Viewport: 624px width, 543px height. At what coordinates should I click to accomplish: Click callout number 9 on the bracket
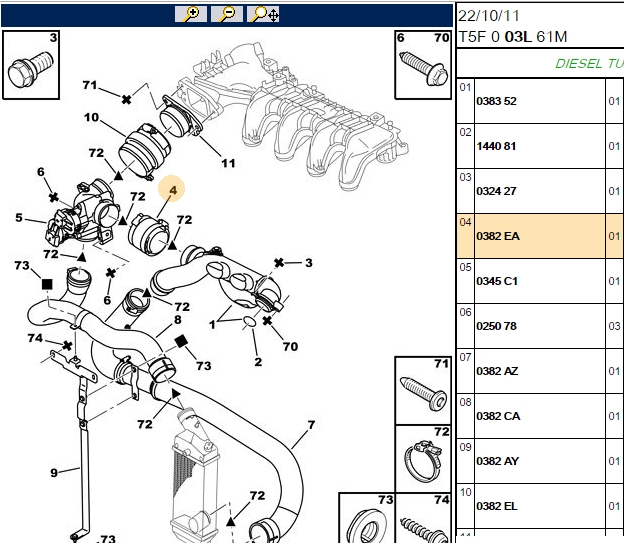click(54, 473)
